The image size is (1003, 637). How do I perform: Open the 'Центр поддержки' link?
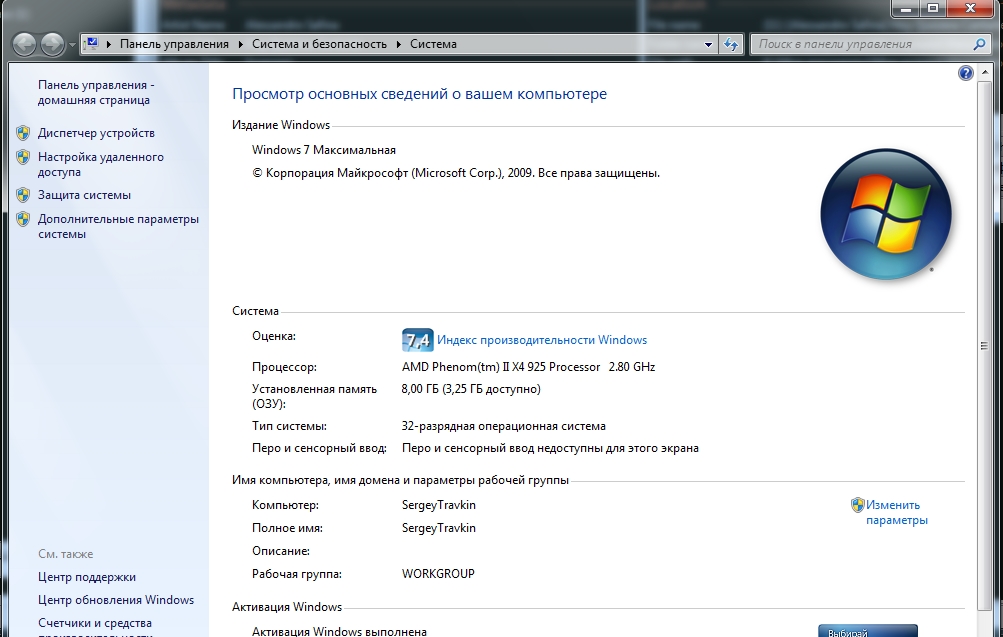point(87,577)
